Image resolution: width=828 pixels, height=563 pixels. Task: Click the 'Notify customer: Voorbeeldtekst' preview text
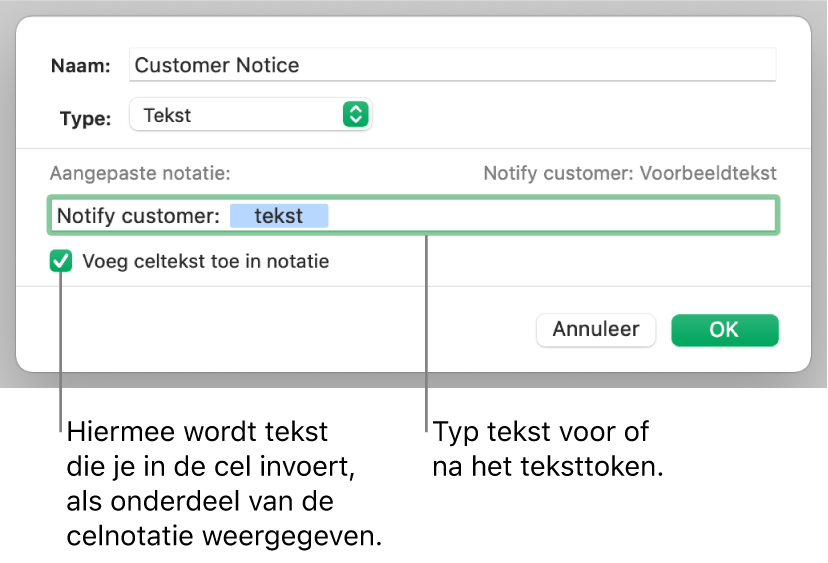[x=630, y=173]
